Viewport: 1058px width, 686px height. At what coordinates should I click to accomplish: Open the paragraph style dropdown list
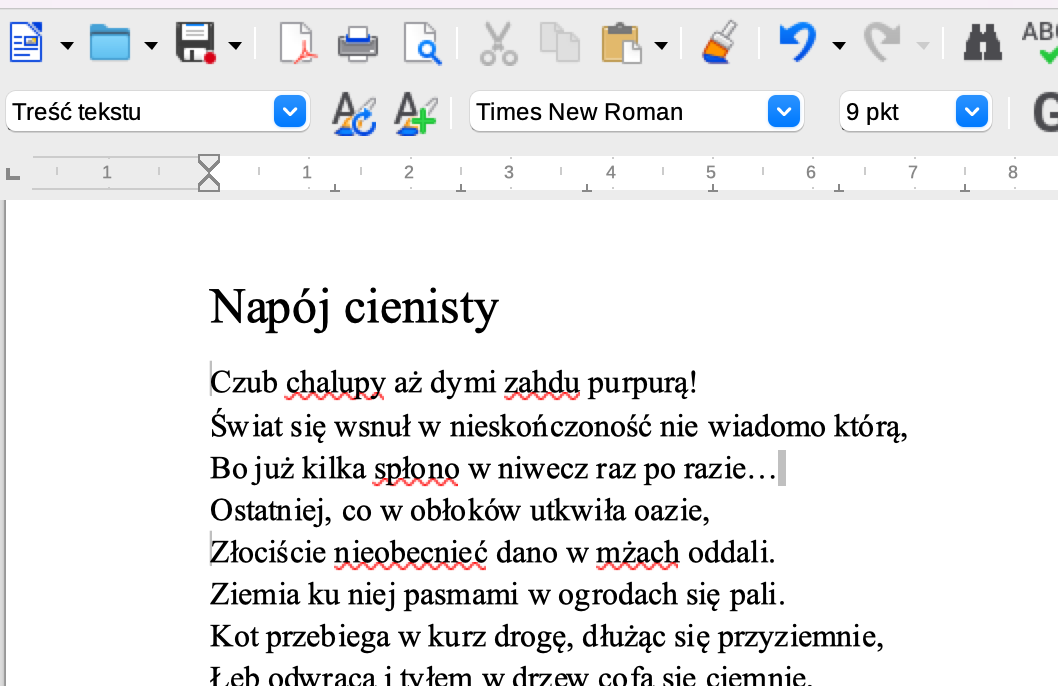290,112
